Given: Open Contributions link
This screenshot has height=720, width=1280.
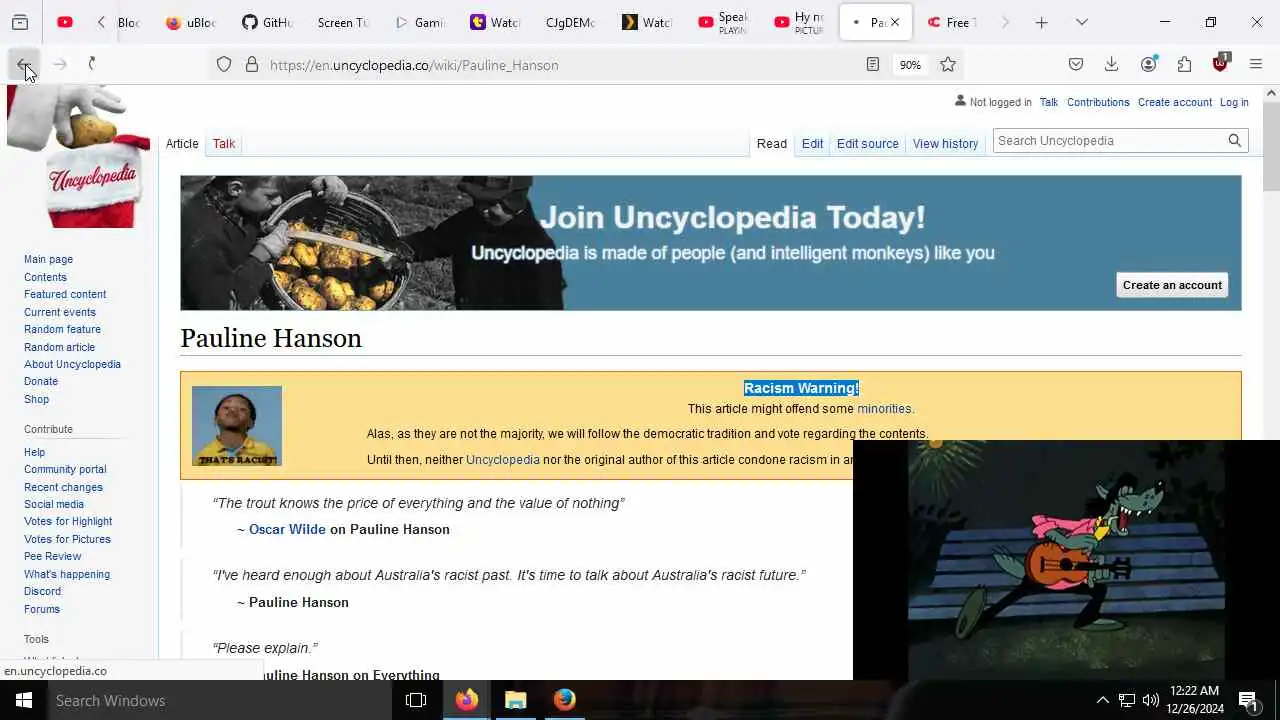Looking at the screenshot, I should pyautogui.click(x=1098, y=102).
